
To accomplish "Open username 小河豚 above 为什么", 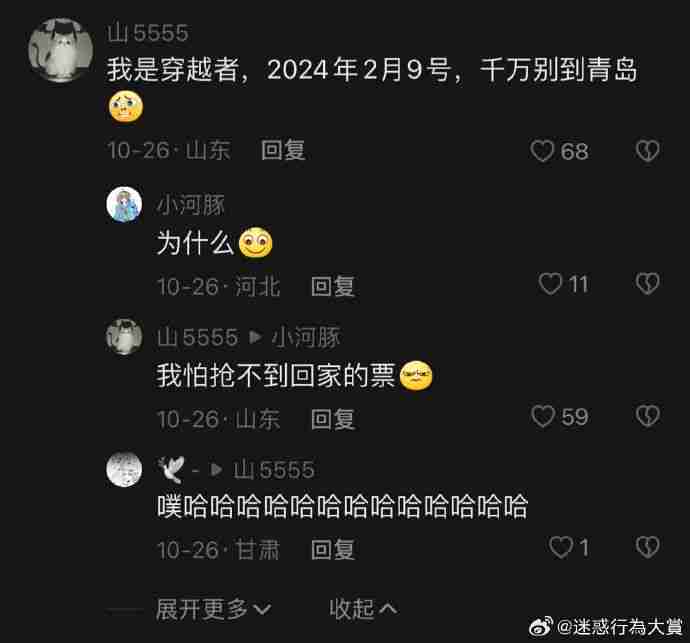I will point(191,205).
